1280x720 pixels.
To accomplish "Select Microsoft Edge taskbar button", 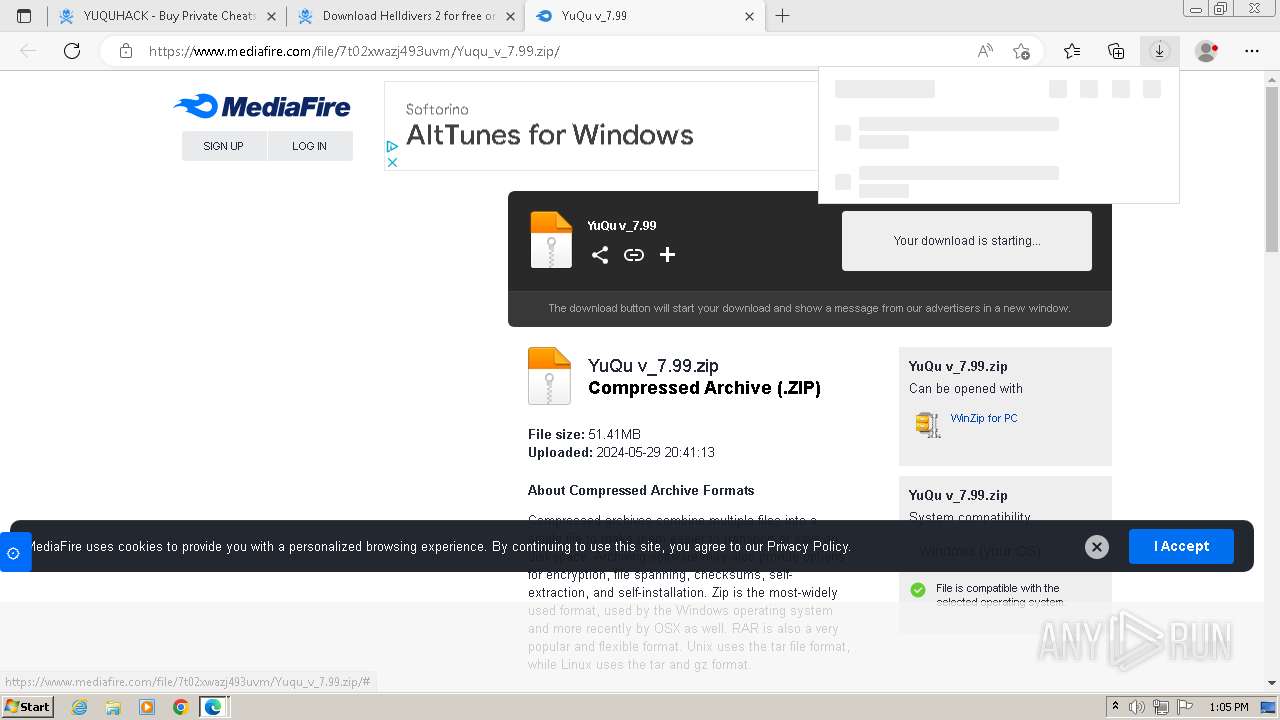I will 214,707.
